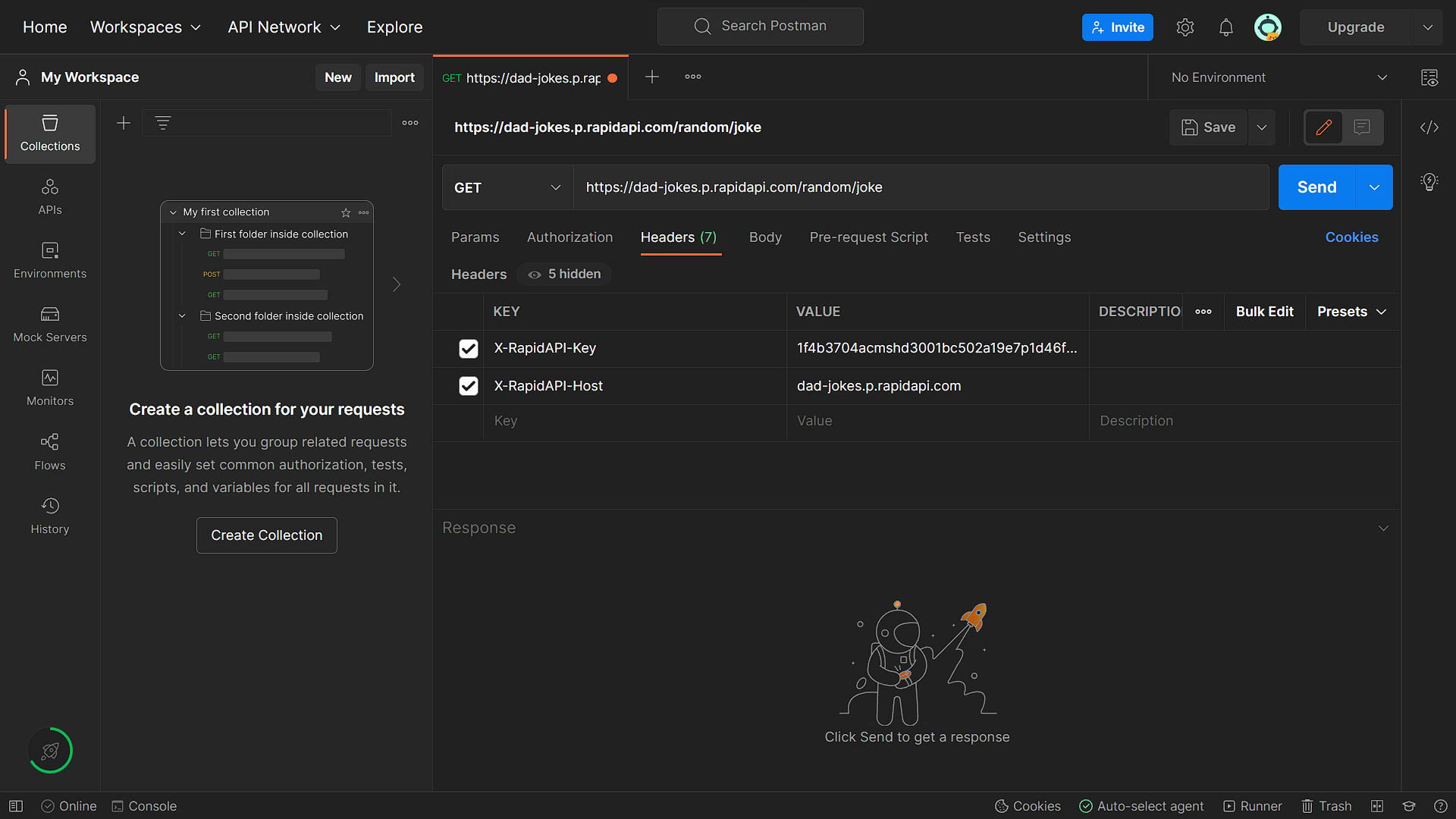The height and width of the screenshot is (819, 1456).
Task: Toggle two-pane layout icon in status bar
Action: point(1377,806)
